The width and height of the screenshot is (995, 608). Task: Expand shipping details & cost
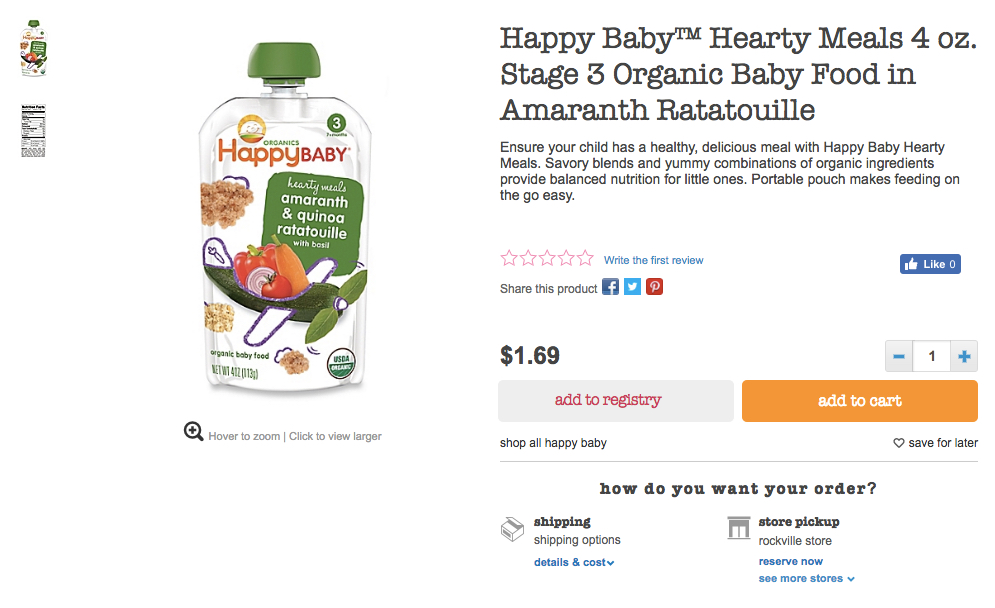(x=574, y=562)
